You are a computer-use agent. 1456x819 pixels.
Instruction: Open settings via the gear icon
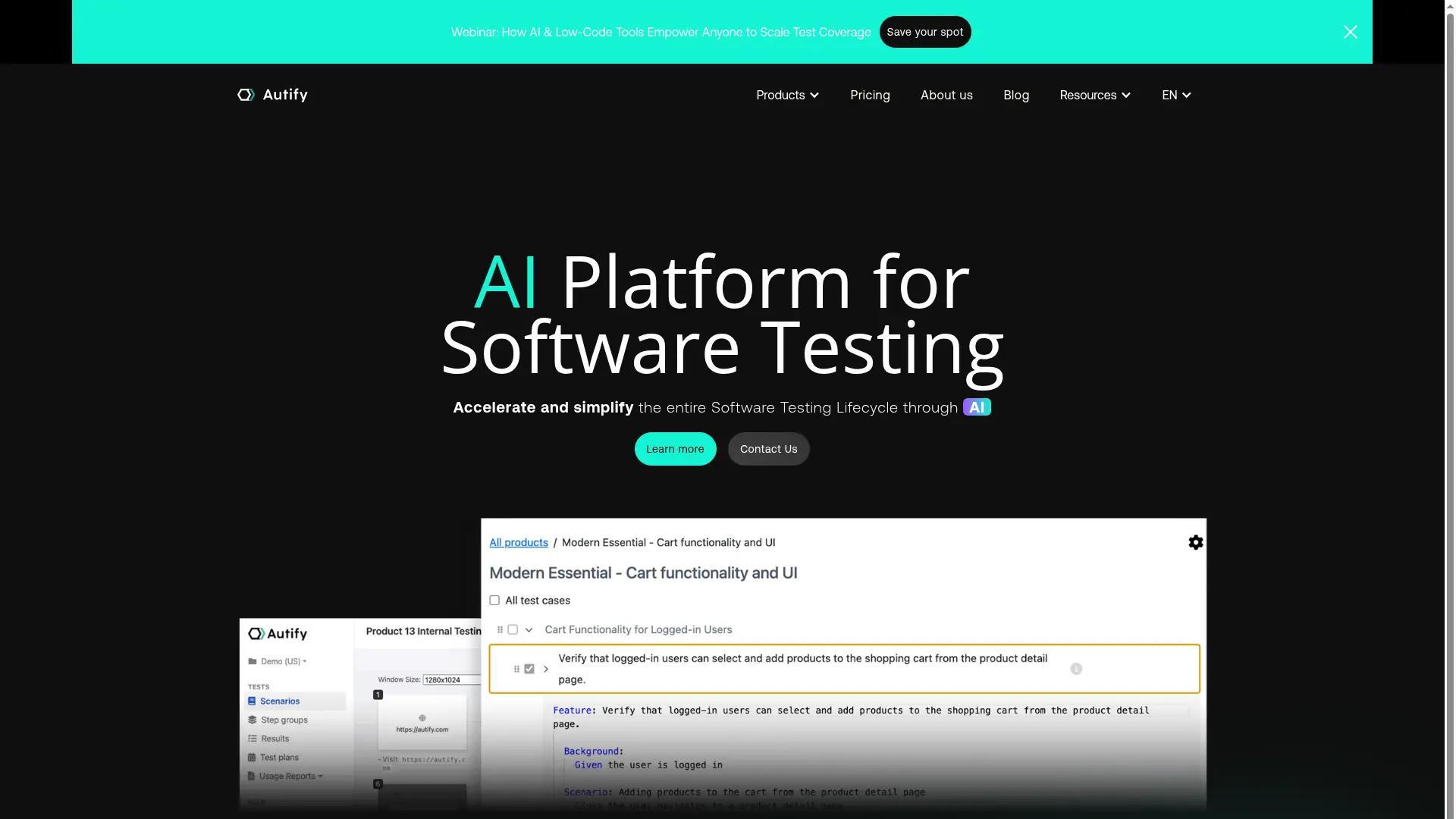1195,541
